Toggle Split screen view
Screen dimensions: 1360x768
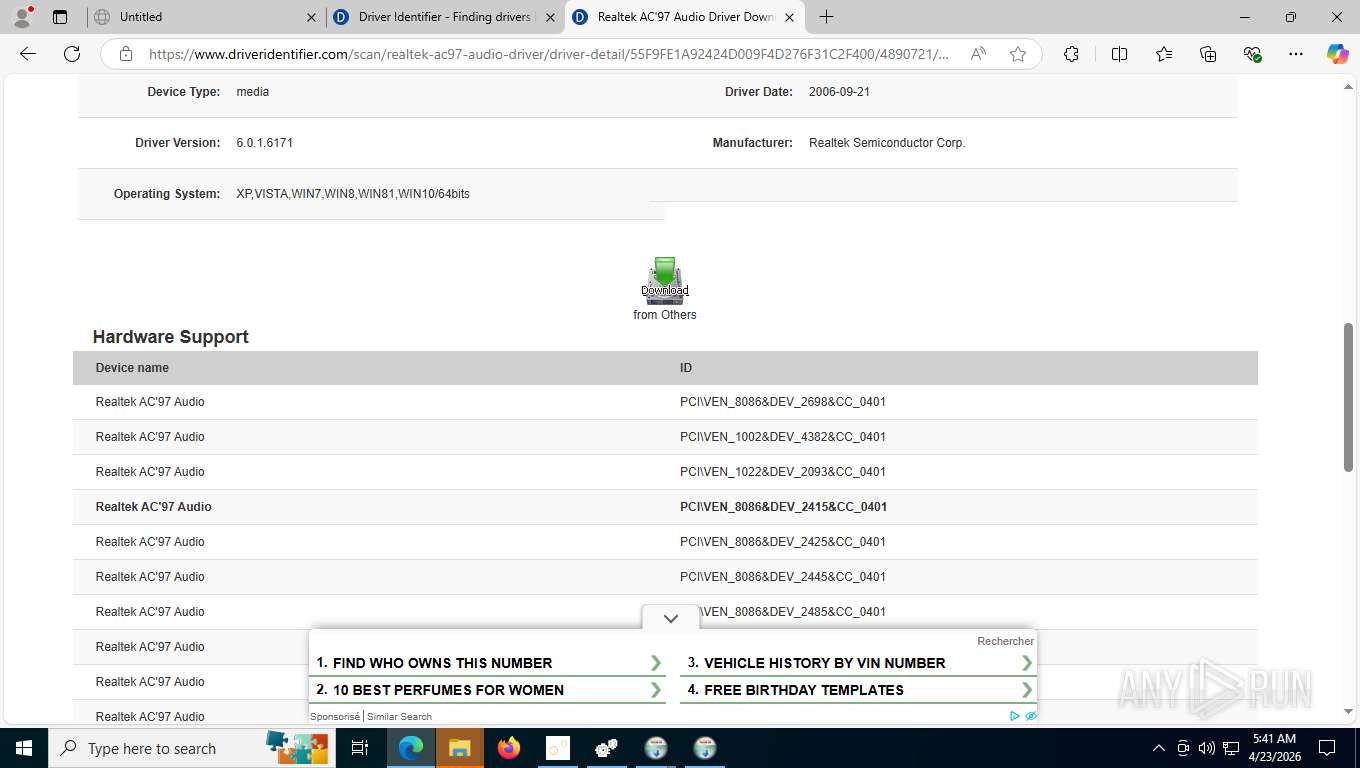tap(1119, 54)
